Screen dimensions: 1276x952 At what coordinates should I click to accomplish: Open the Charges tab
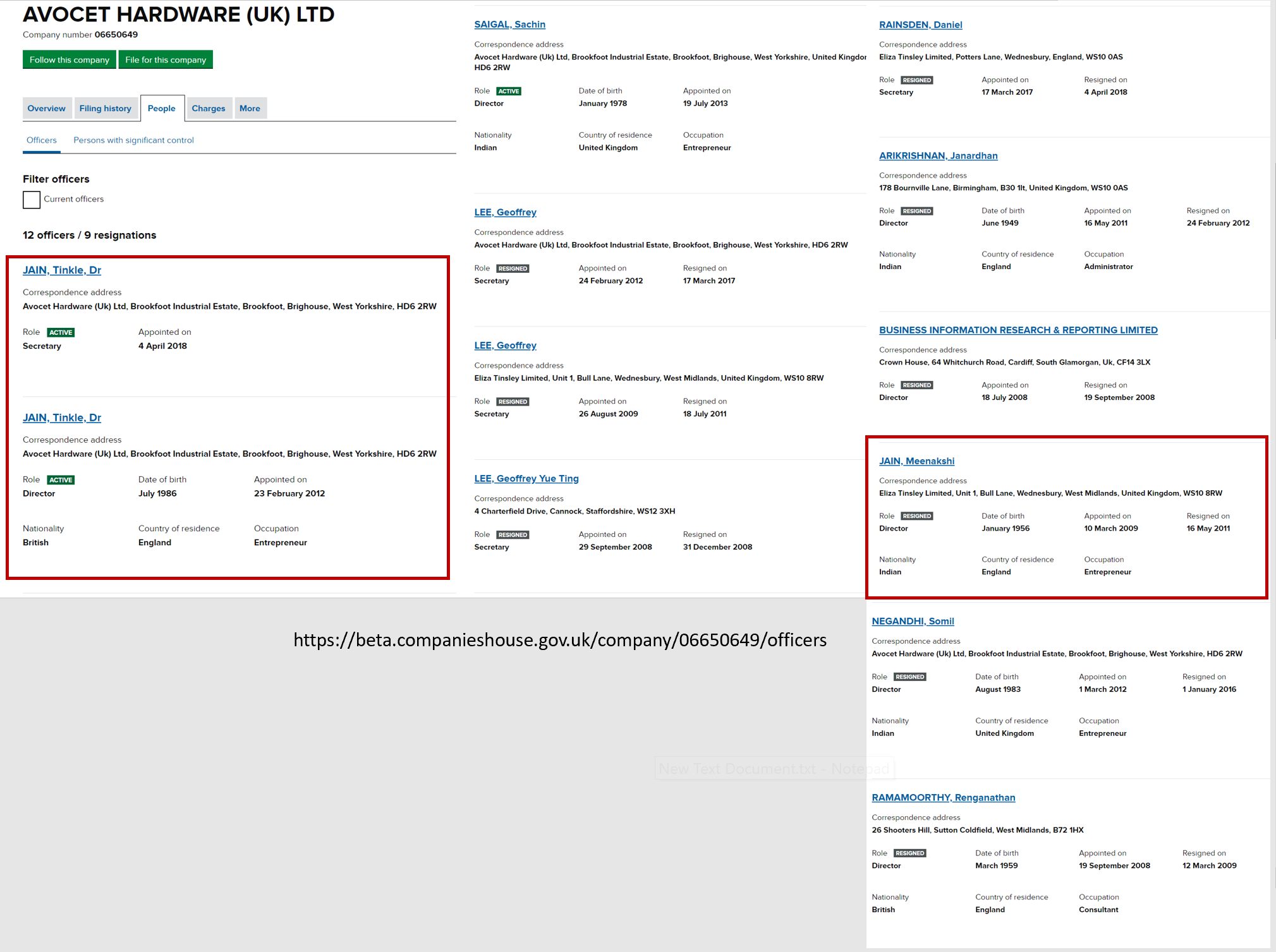pos(209,109)
